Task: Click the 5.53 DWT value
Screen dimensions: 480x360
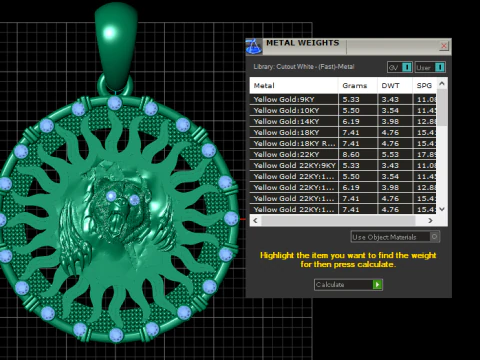Action: tap(390, 155)
